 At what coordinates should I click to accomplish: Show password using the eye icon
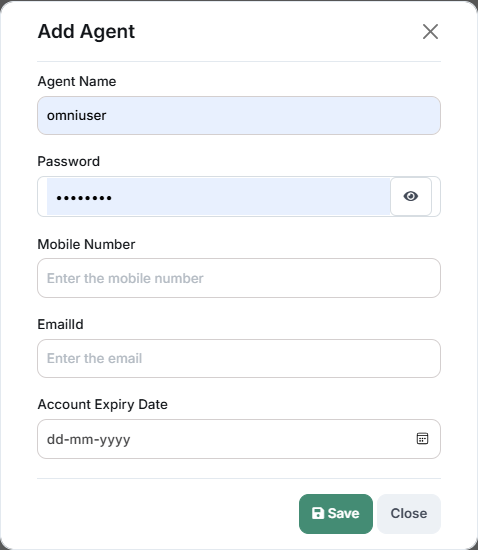(411, 196)
